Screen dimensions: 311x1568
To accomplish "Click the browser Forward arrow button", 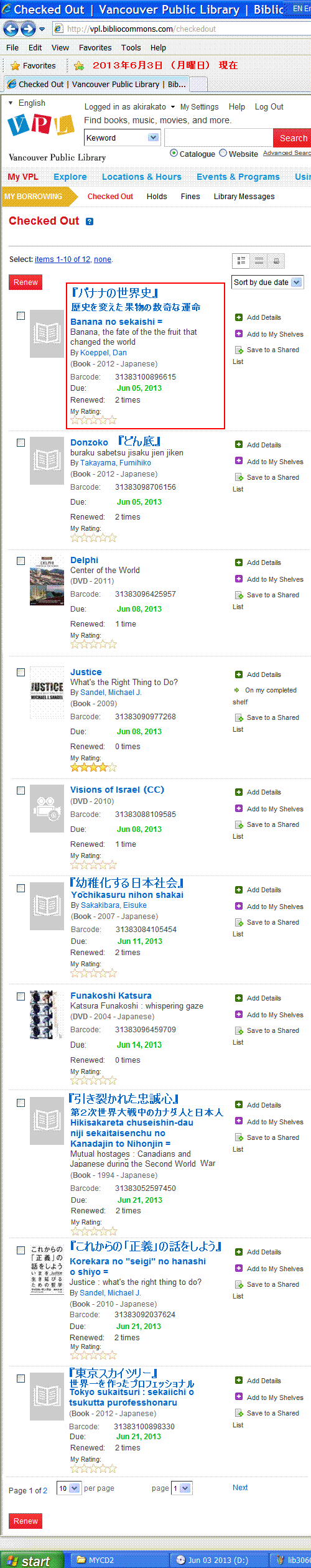I will pos(28,29).
